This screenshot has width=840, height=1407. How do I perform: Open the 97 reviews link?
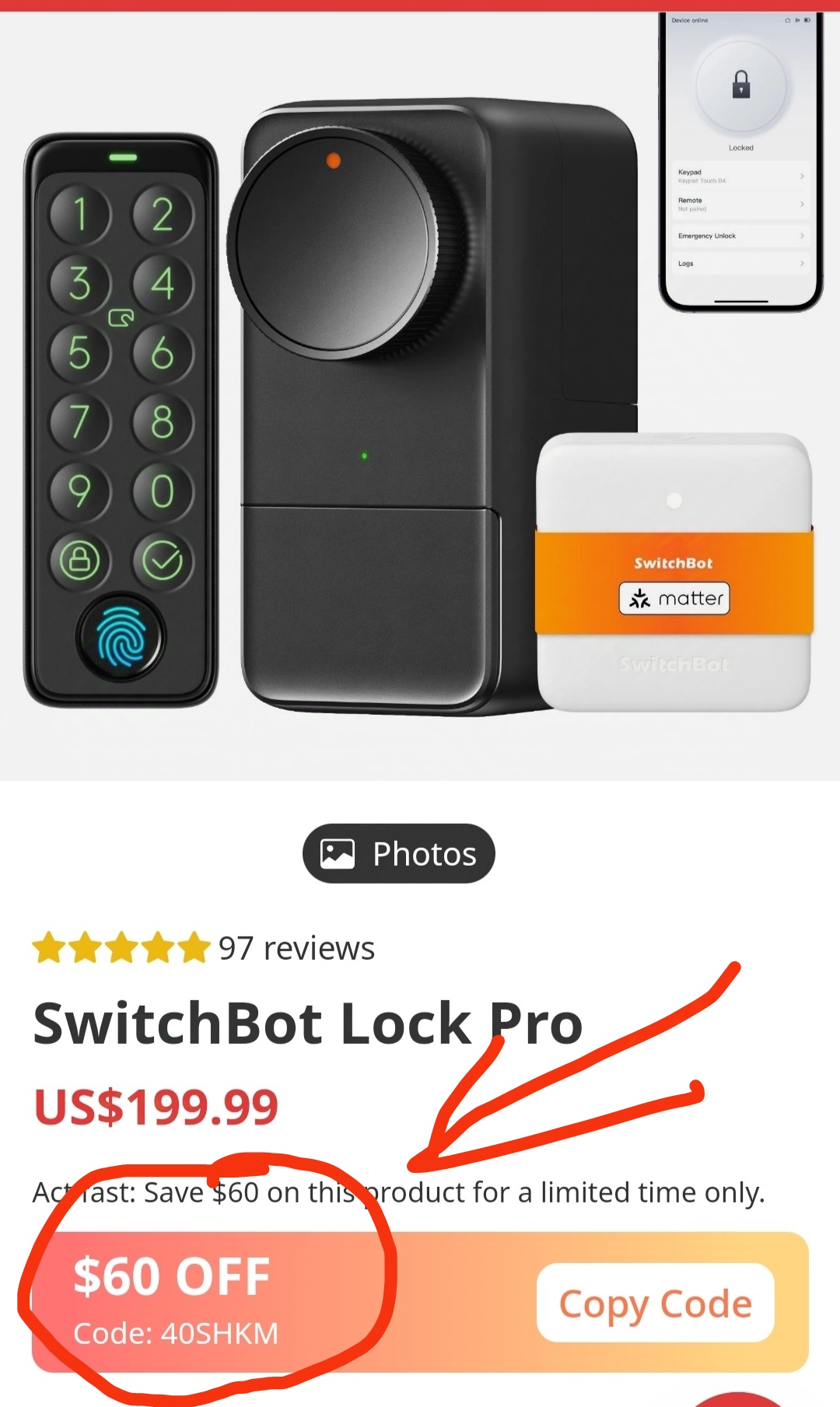(x=296, y=948)
